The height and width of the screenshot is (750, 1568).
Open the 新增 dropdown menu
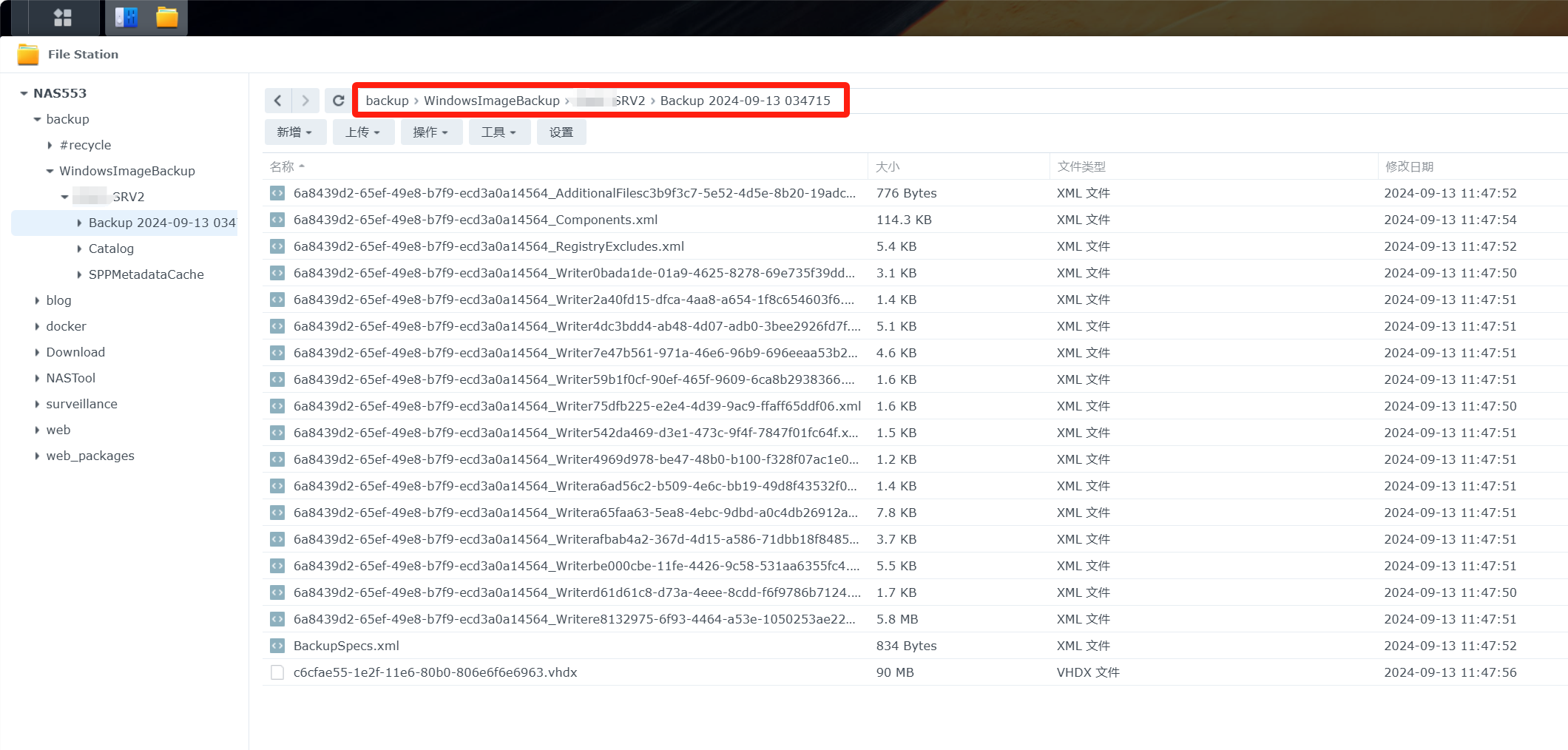point(294,132)
